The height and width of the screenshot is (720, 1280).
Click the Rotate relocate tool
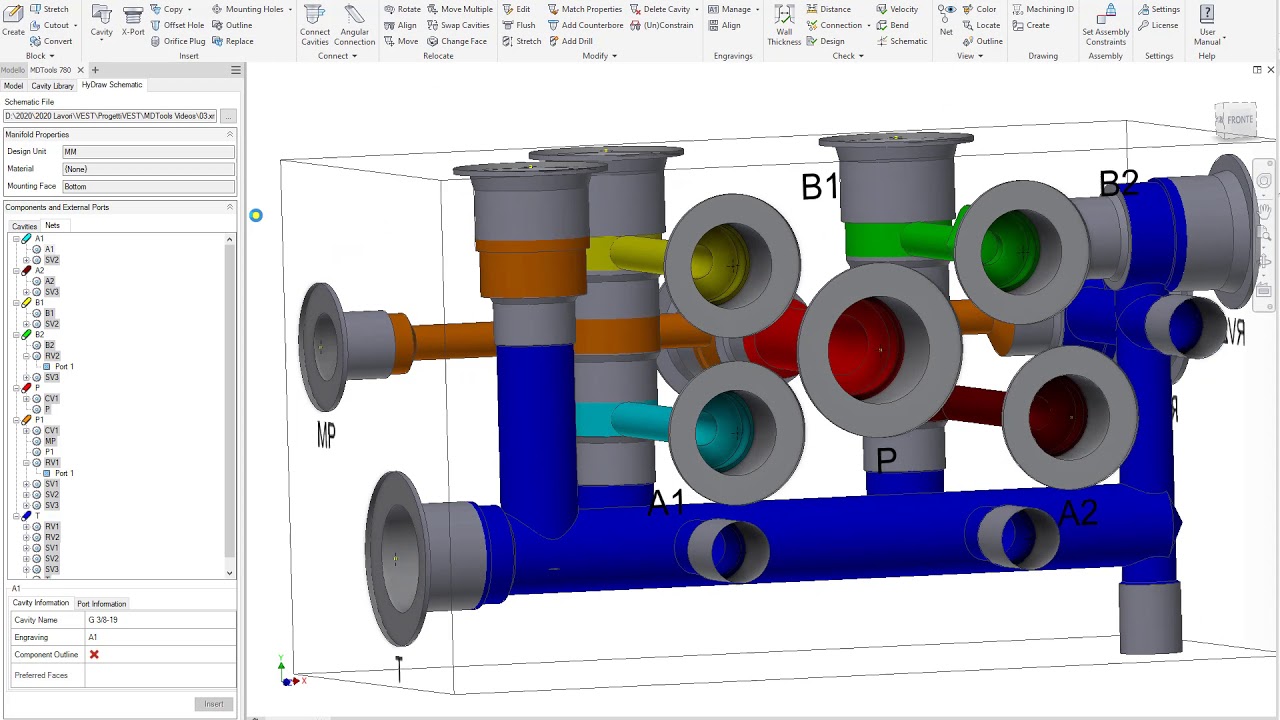coord(402,9)
